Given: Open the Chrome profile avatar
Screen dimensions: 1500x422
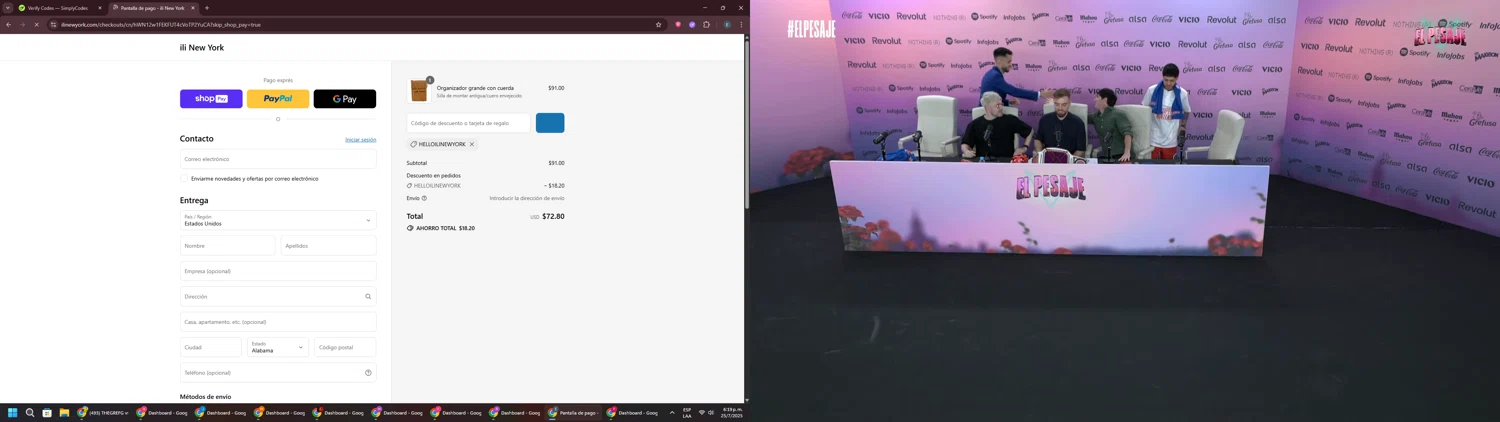Looking at the screenshot, I should pos(727,24).
